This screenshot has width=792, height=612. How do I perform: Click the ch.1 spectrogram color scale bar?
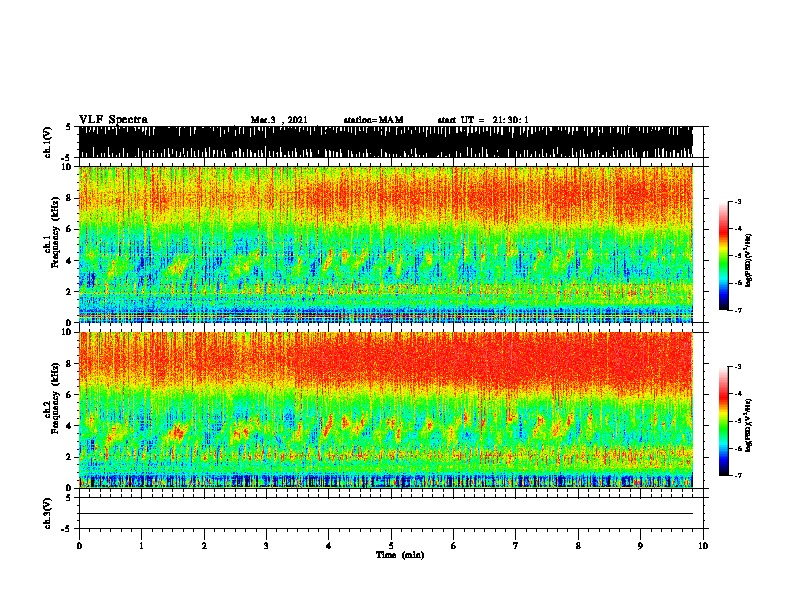[x=724, y=256]
